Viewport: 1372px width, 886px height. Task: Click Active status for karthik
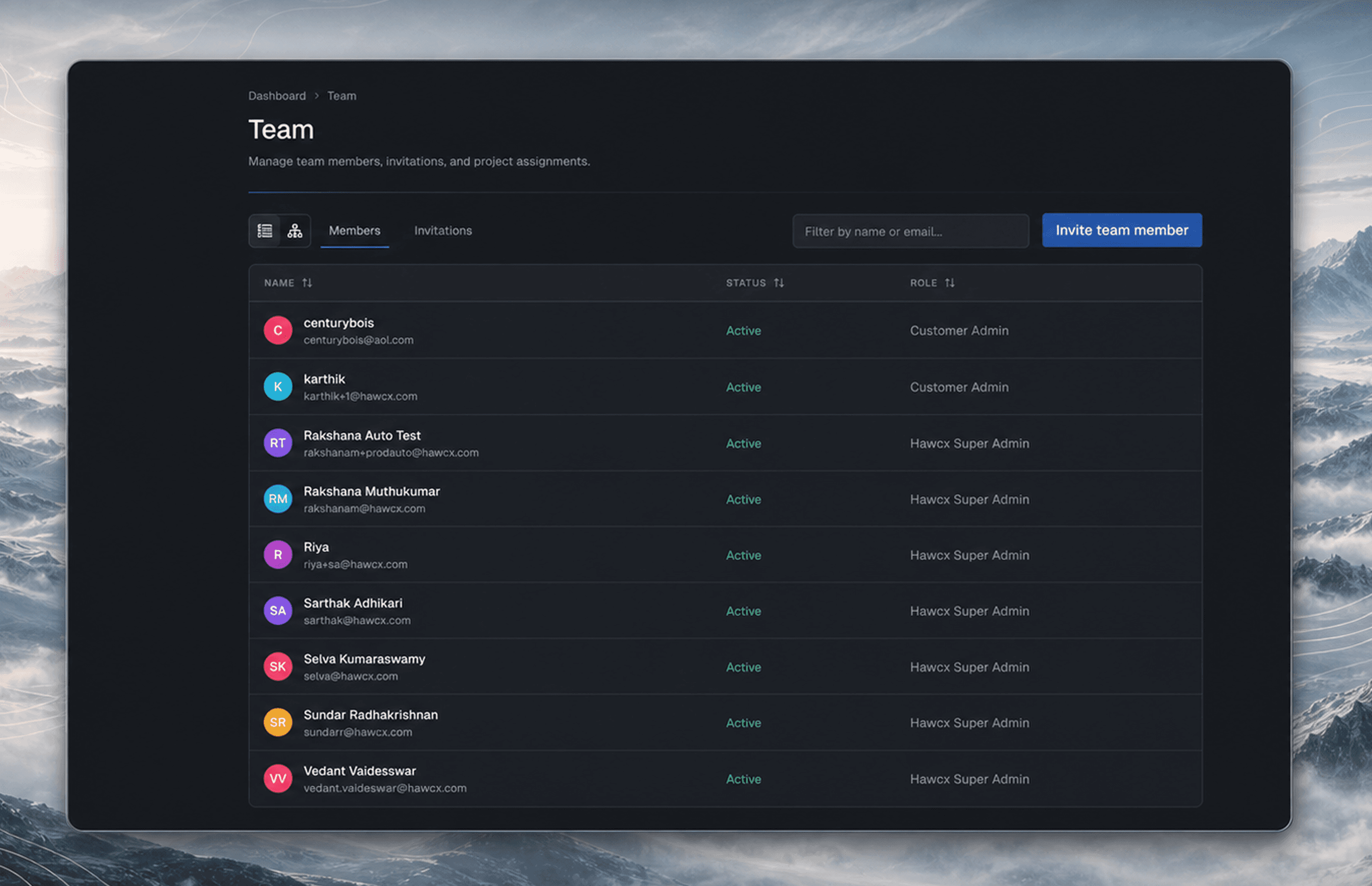[744, 387]
